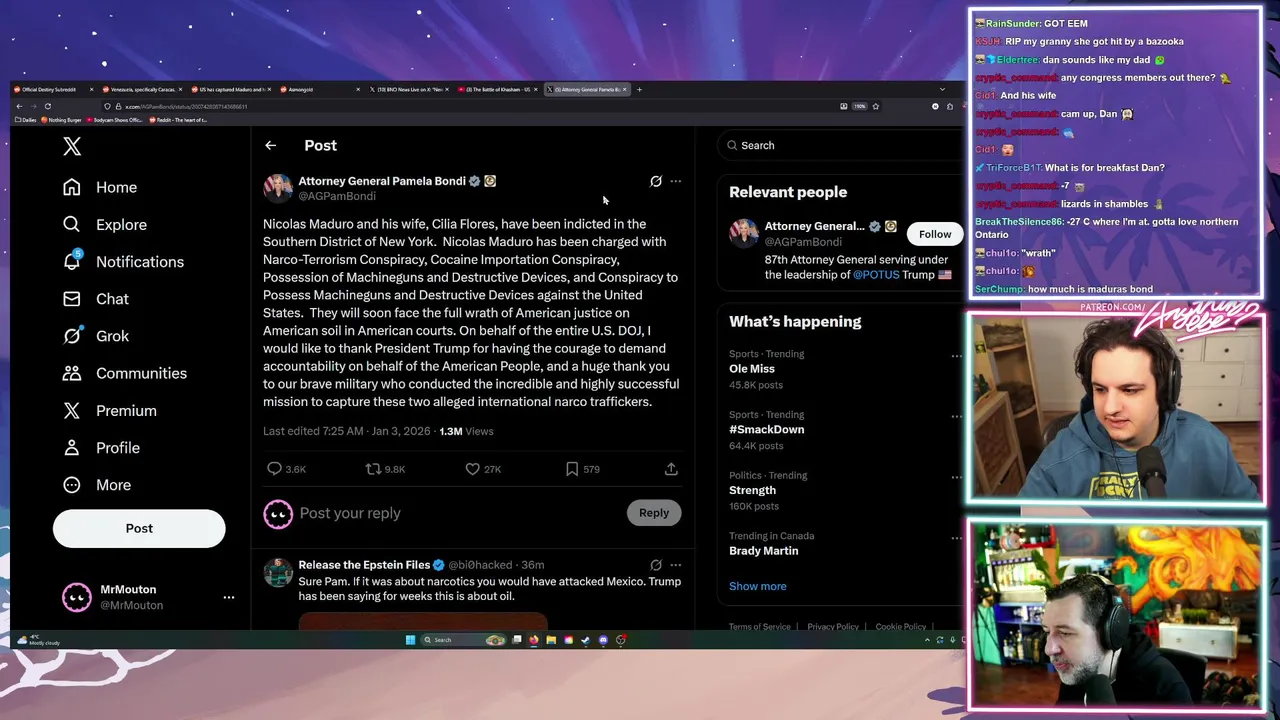
Task: Click the back arrow next to Post
Action: pos(270,146)
